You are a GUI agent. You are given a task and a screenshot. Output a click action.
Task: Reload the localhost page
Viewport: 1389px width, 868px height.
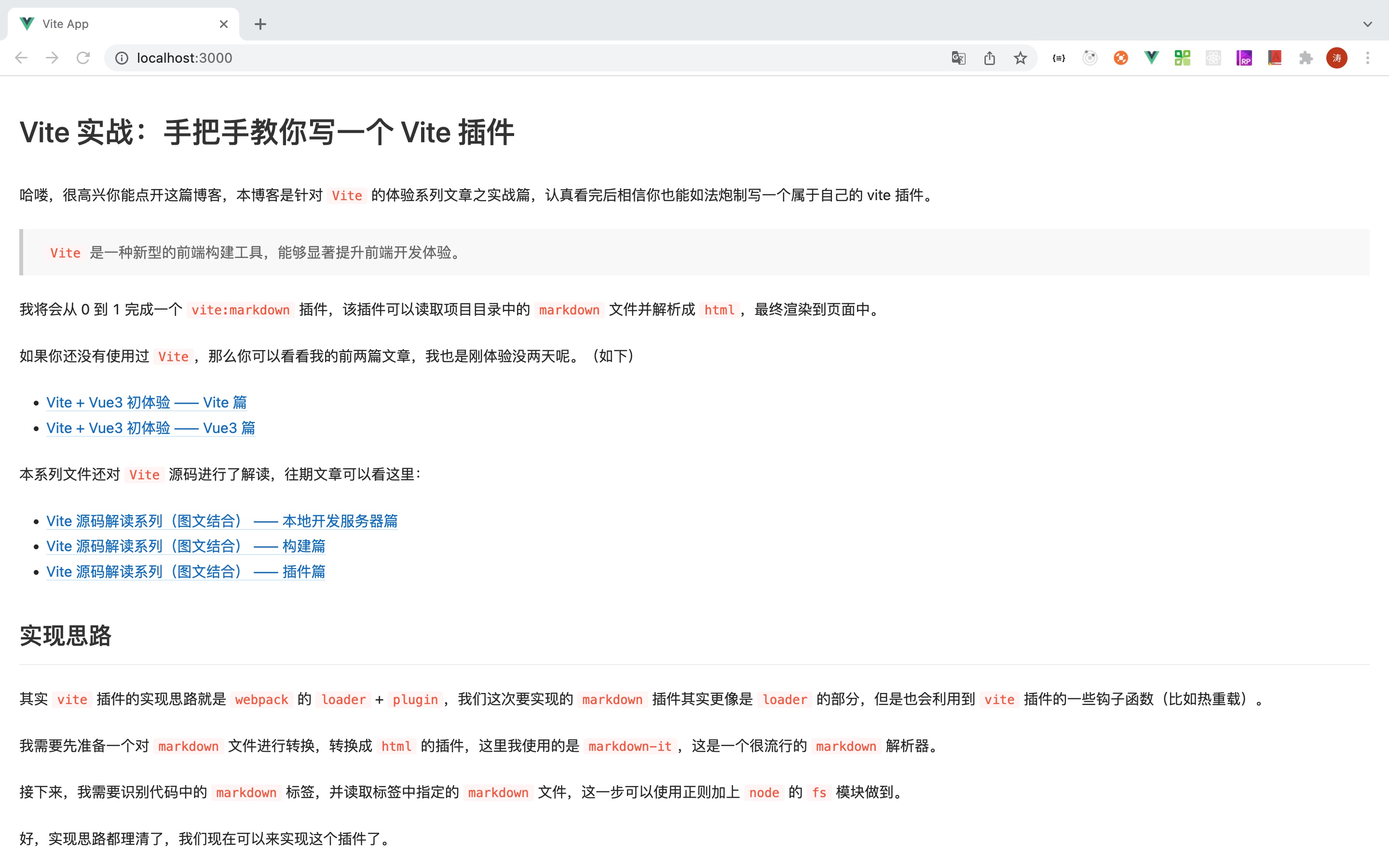pos(83,58)
